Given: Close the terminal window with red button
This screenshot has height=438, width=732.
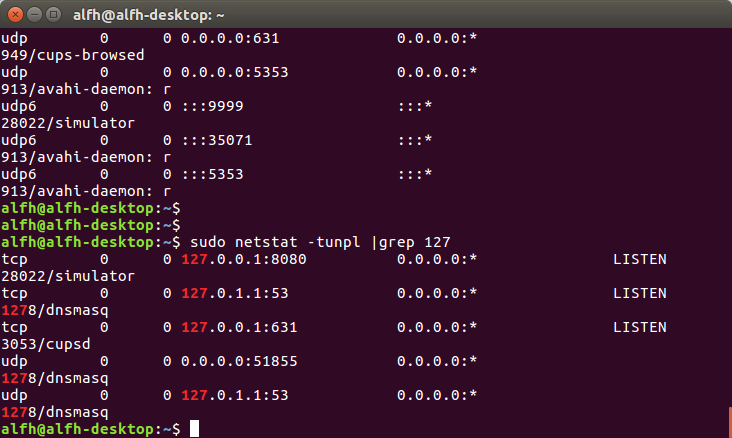Looking at the screenshot, I should pyautogui.click(x=15, y=15).
